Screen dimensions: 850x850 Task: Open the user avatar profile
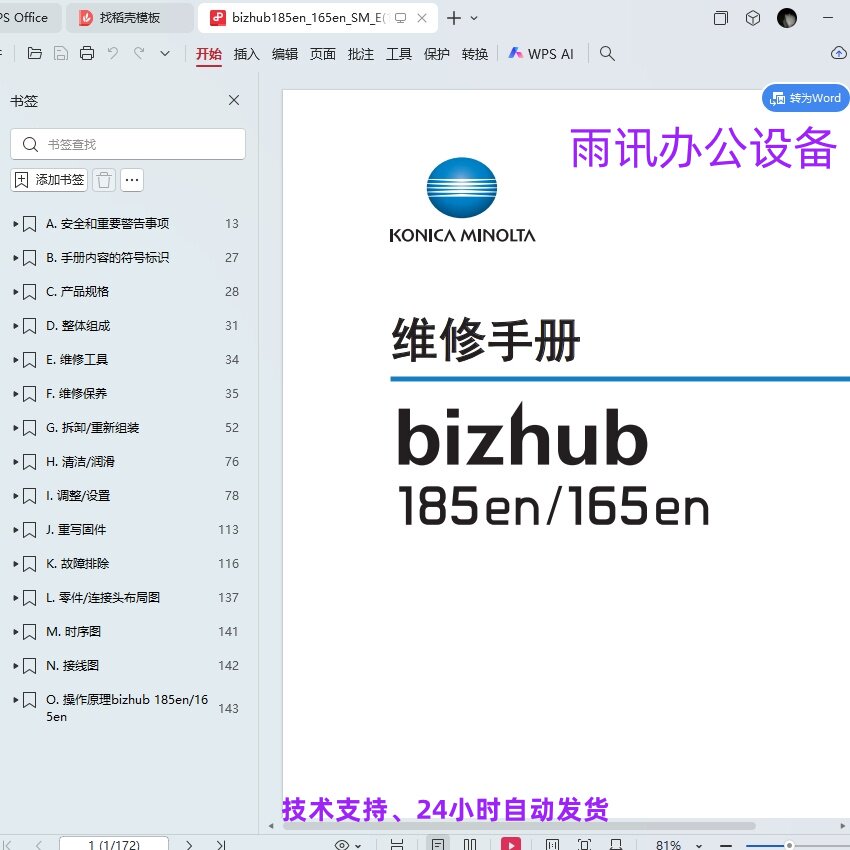click(787, 18)
